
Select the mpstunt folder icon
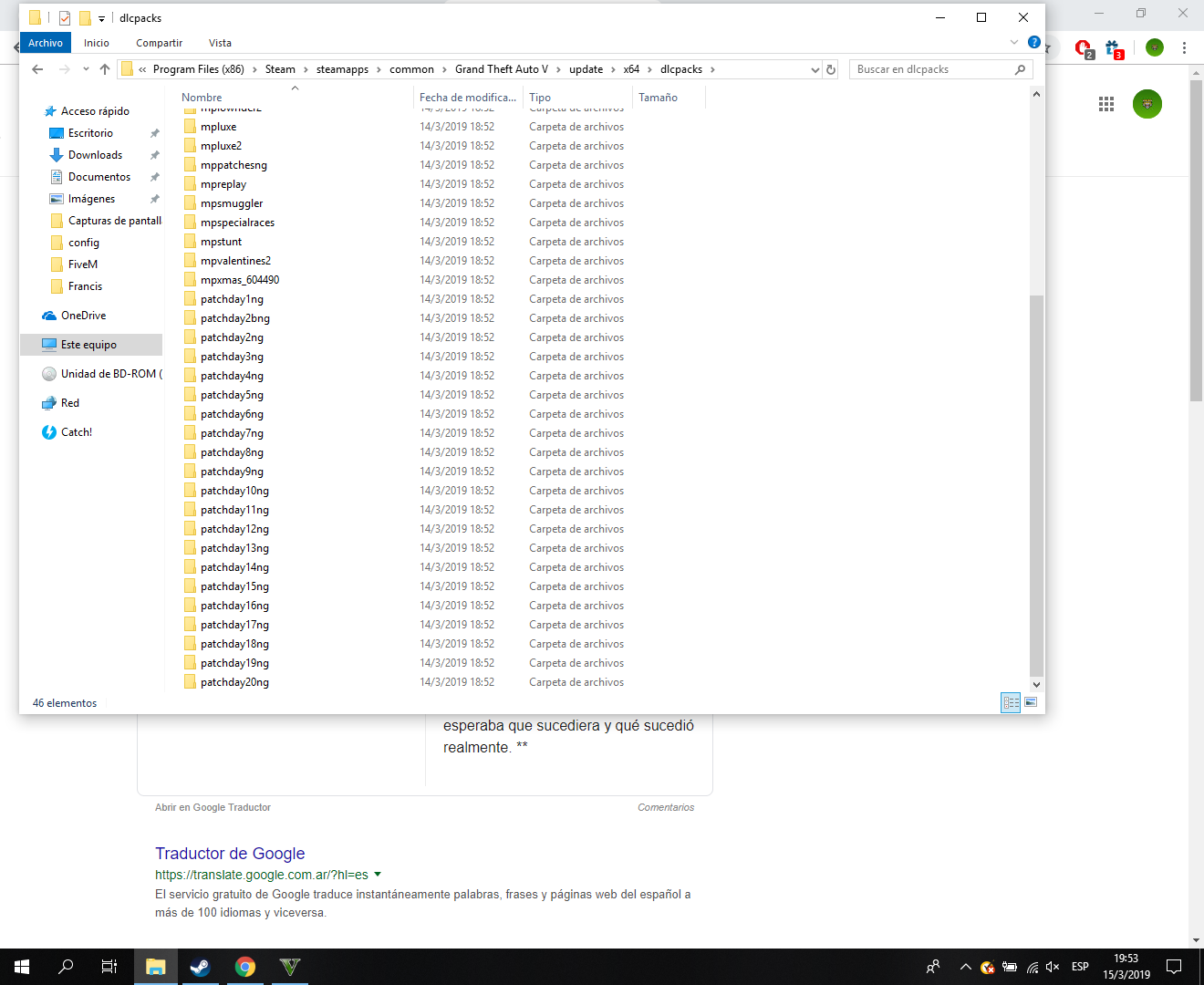[190, 241]
